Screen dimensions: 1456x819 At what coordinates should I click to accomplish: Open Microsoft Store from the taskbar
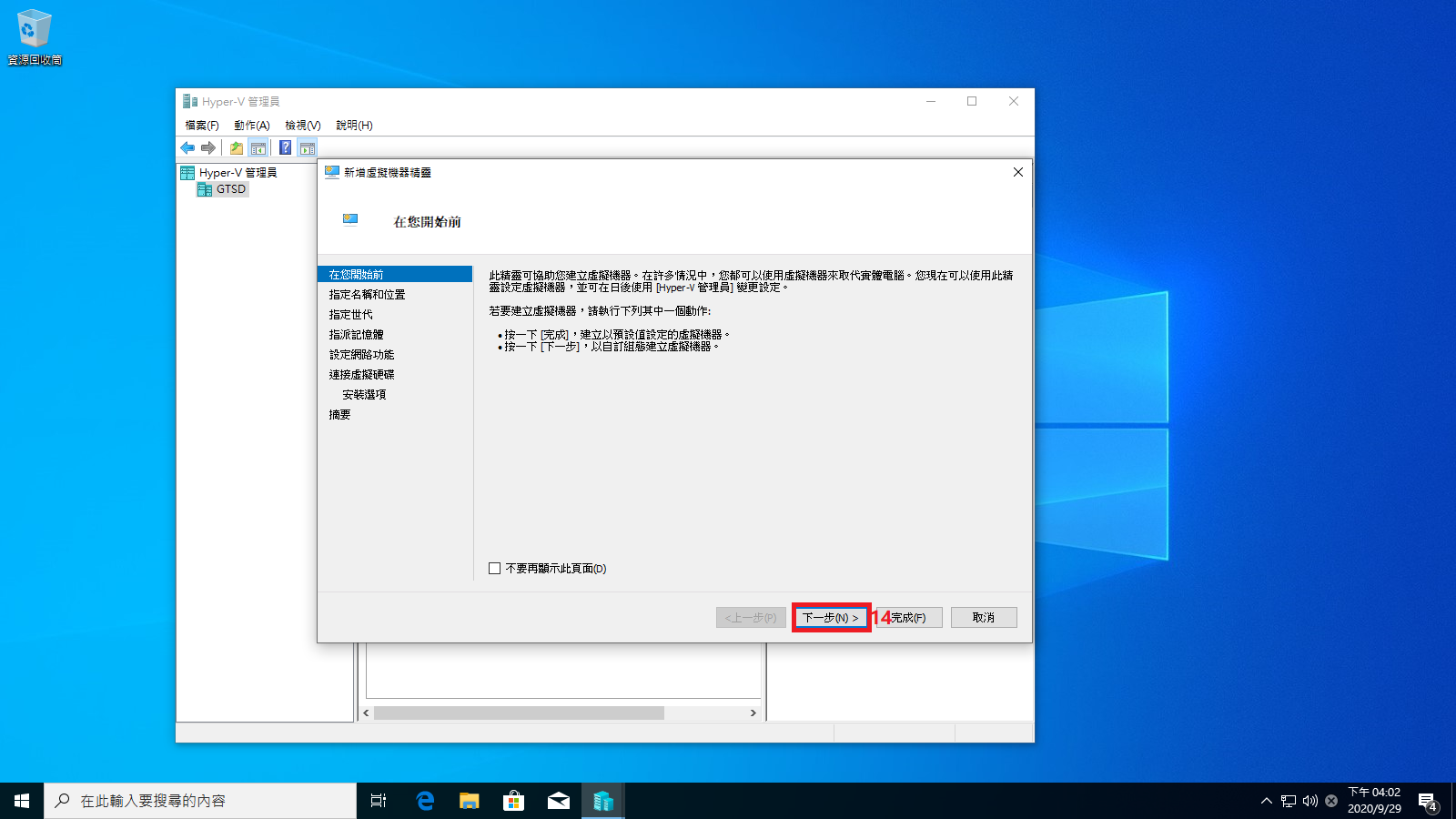click(514, 801)
